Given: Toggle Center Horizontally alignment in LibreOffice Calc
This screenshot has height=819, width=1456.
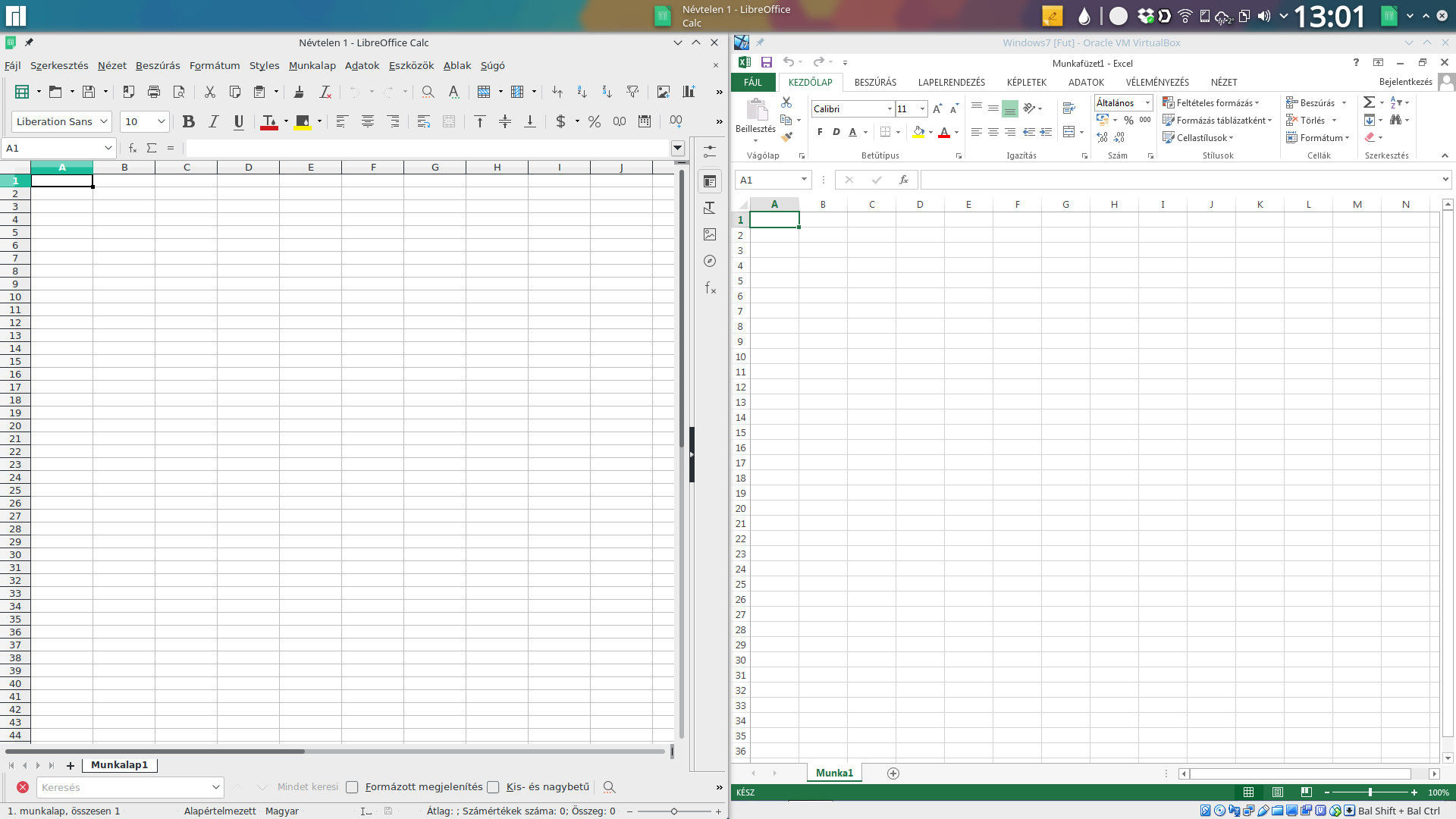Looking at the screenshot, I should tap(368, 121).
